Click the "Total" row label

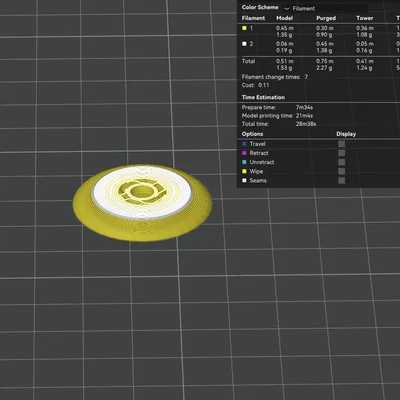point(248,61)
